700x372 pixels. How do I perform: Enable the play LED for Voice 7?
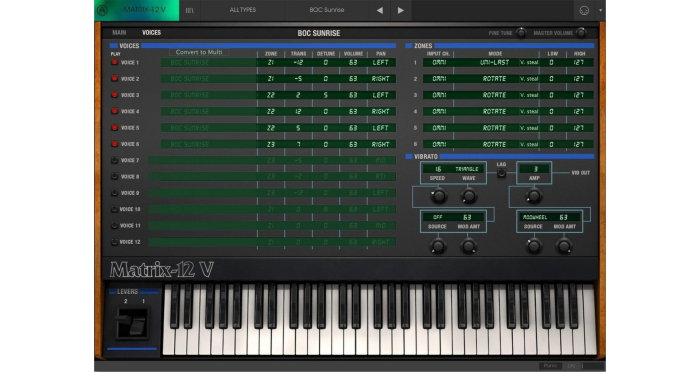115,160
